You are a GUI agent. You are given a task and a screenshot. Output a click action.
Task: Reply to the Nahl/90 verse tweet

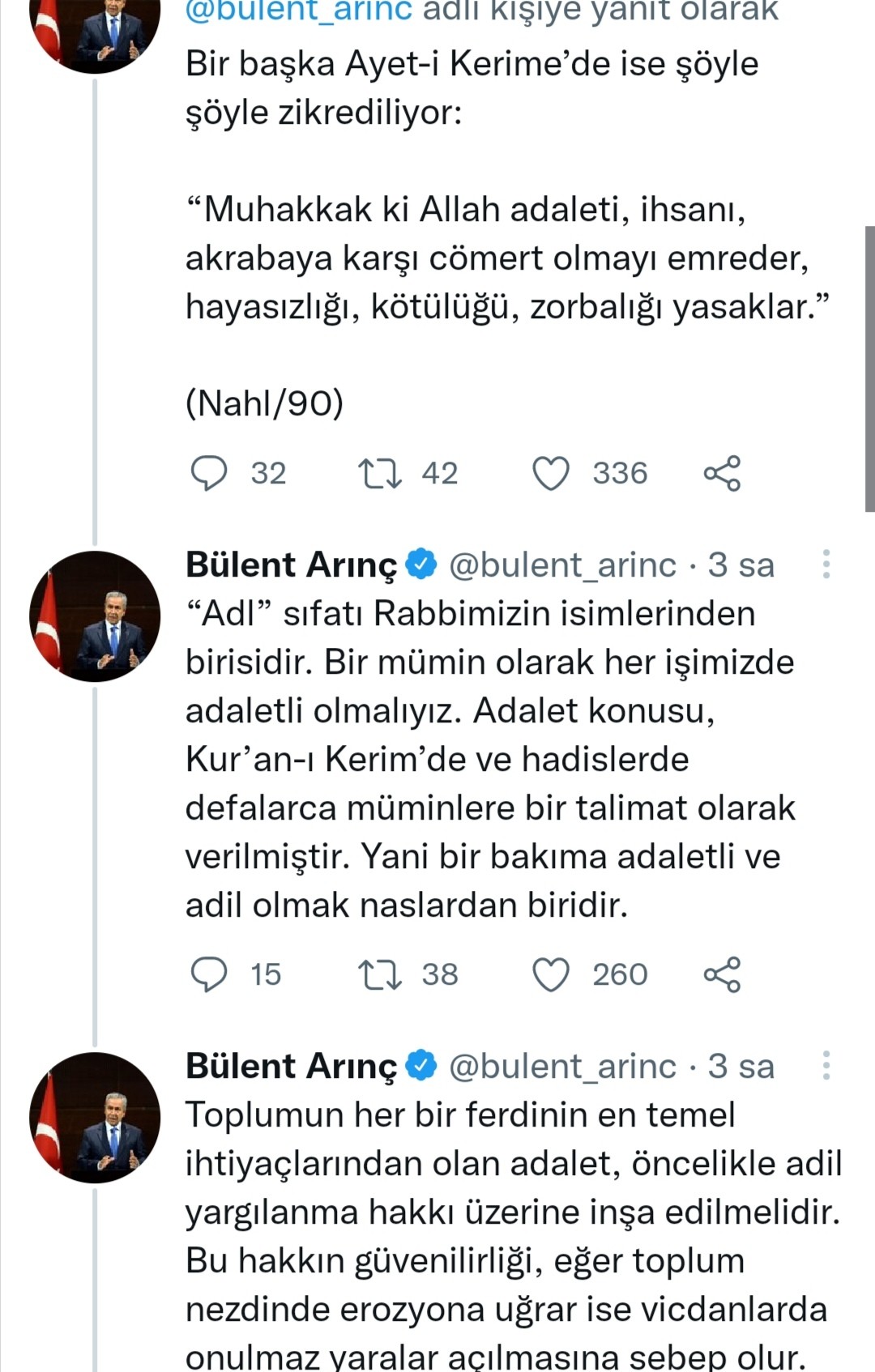tap(209, 474)
